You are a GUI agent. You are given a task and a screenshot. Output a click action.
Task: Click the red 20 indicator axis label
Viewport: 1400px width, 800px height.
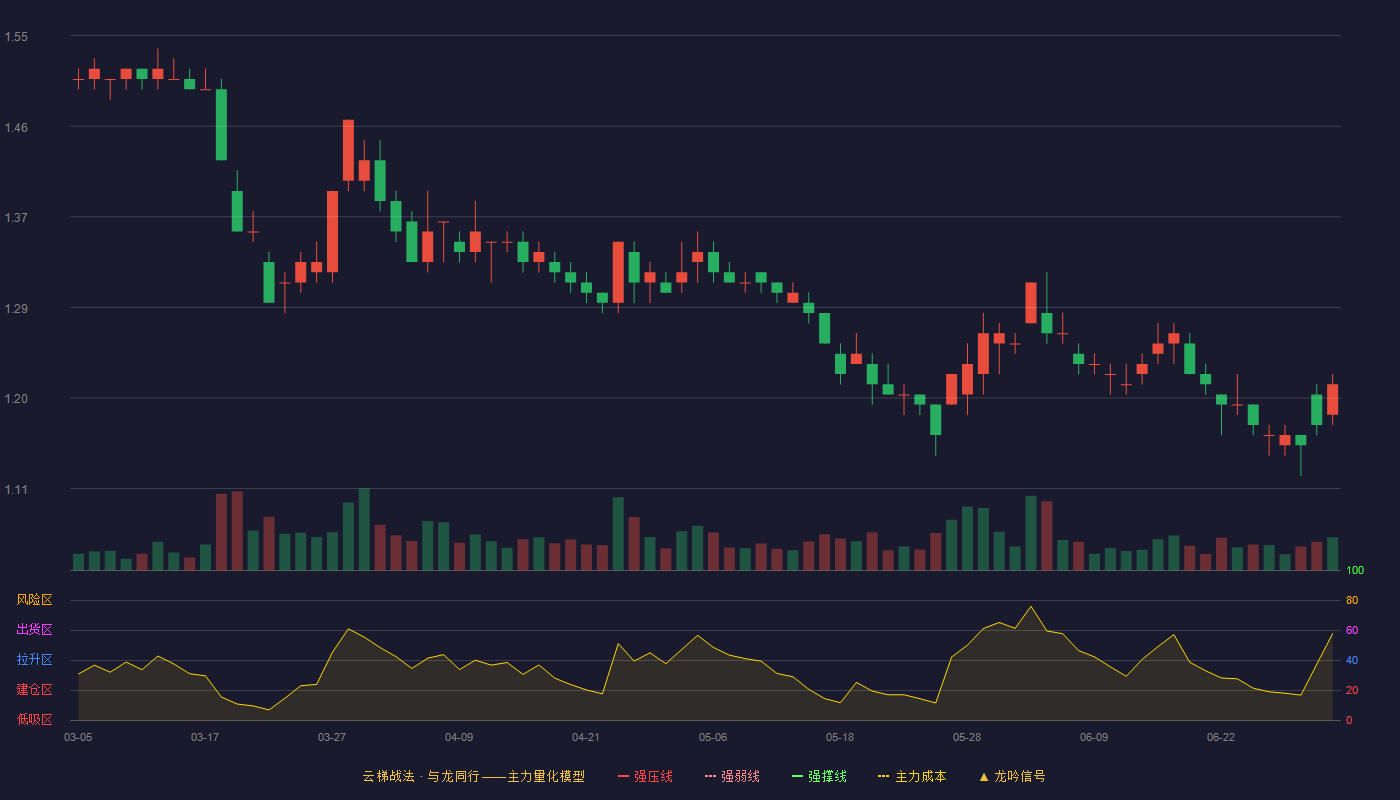tap(1352, 690)
